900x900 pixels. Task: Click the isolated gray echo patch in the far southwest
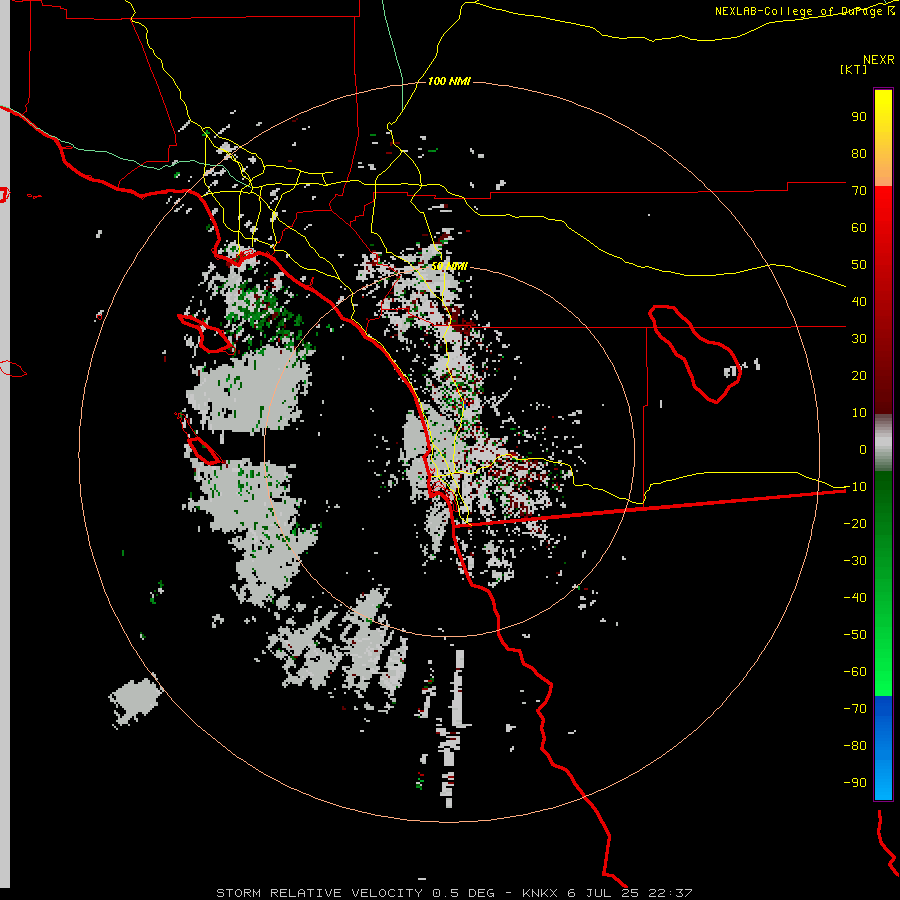click(x=135, y=702)
